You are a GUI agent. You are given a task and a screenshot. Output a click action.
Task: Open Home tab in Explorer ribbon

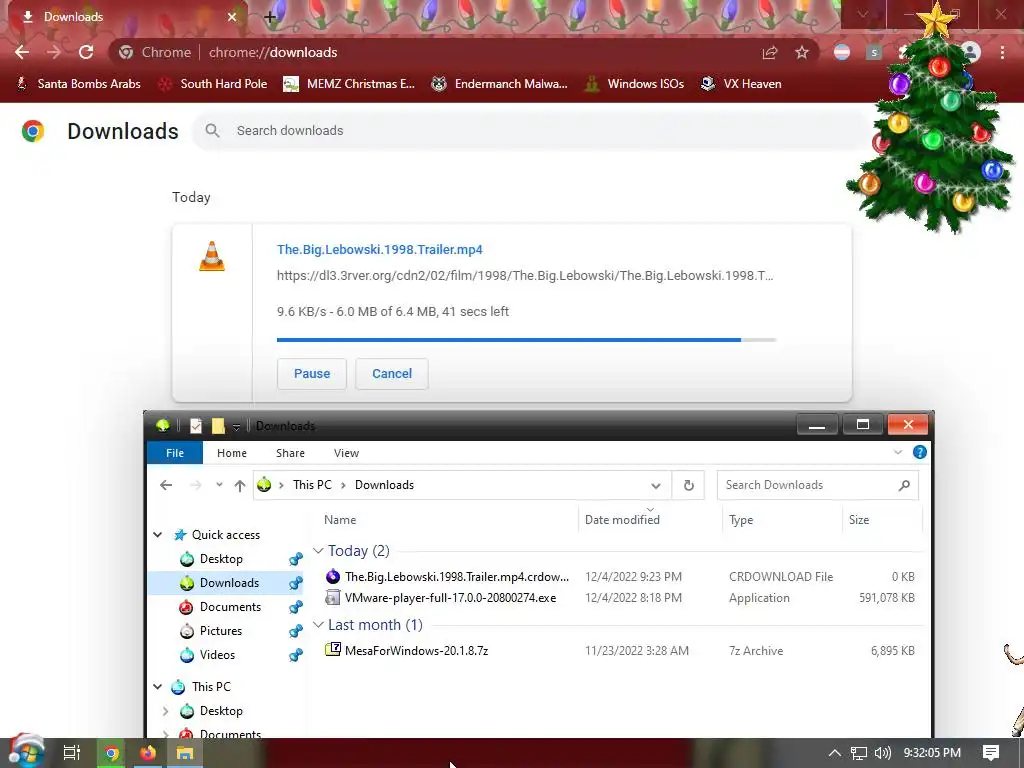point(232,453)
